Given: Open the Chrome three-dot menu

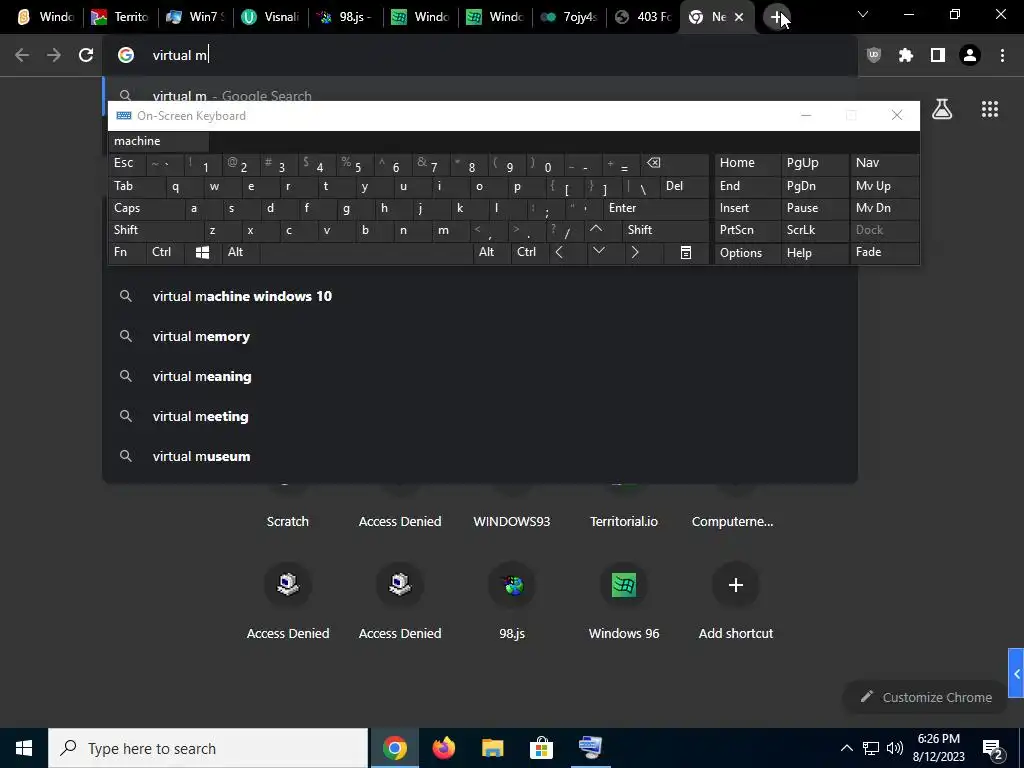Looking at the screenshot, I should (1002, 56).
